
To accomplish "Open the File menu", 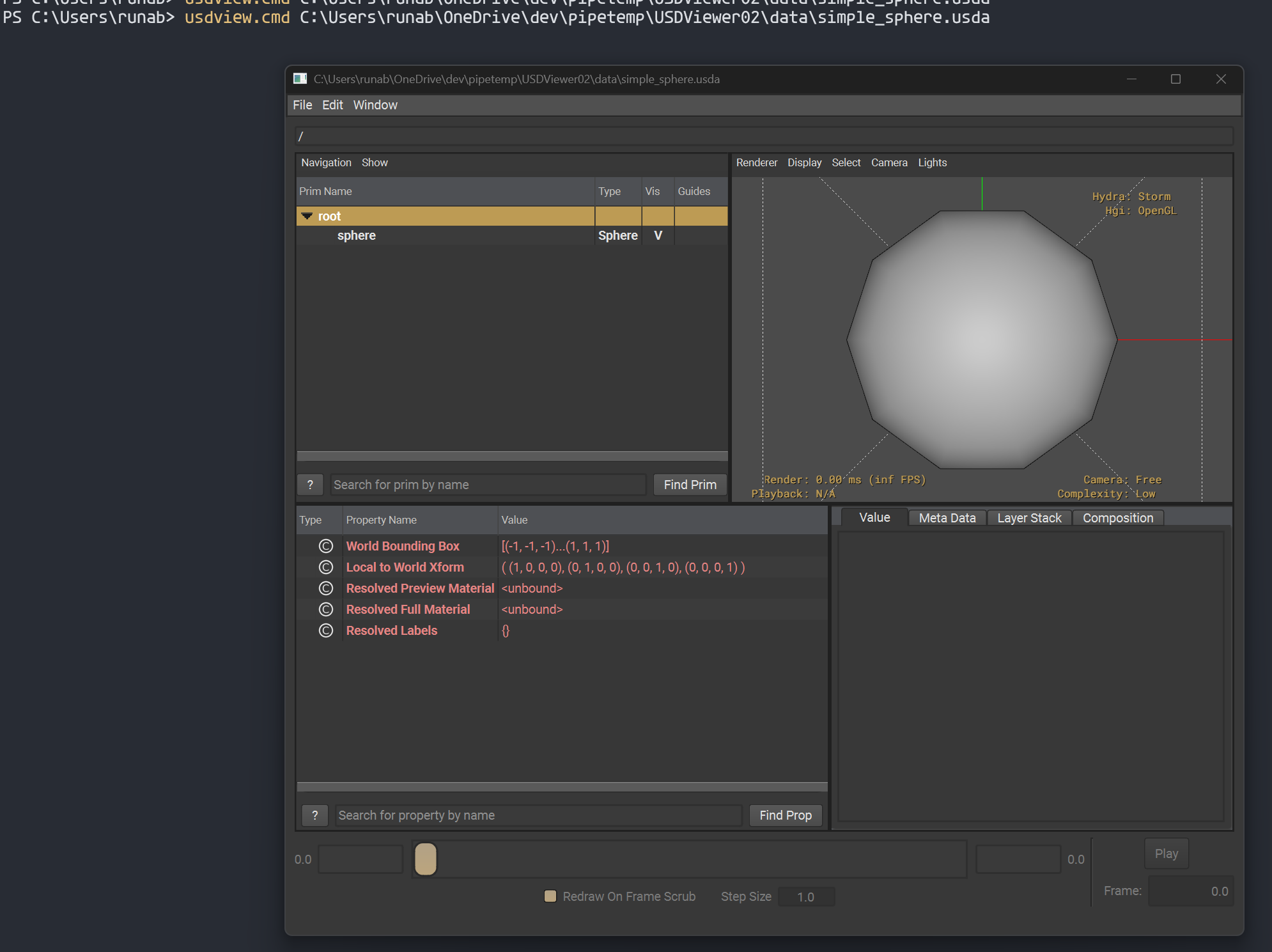I will [302, 105].
